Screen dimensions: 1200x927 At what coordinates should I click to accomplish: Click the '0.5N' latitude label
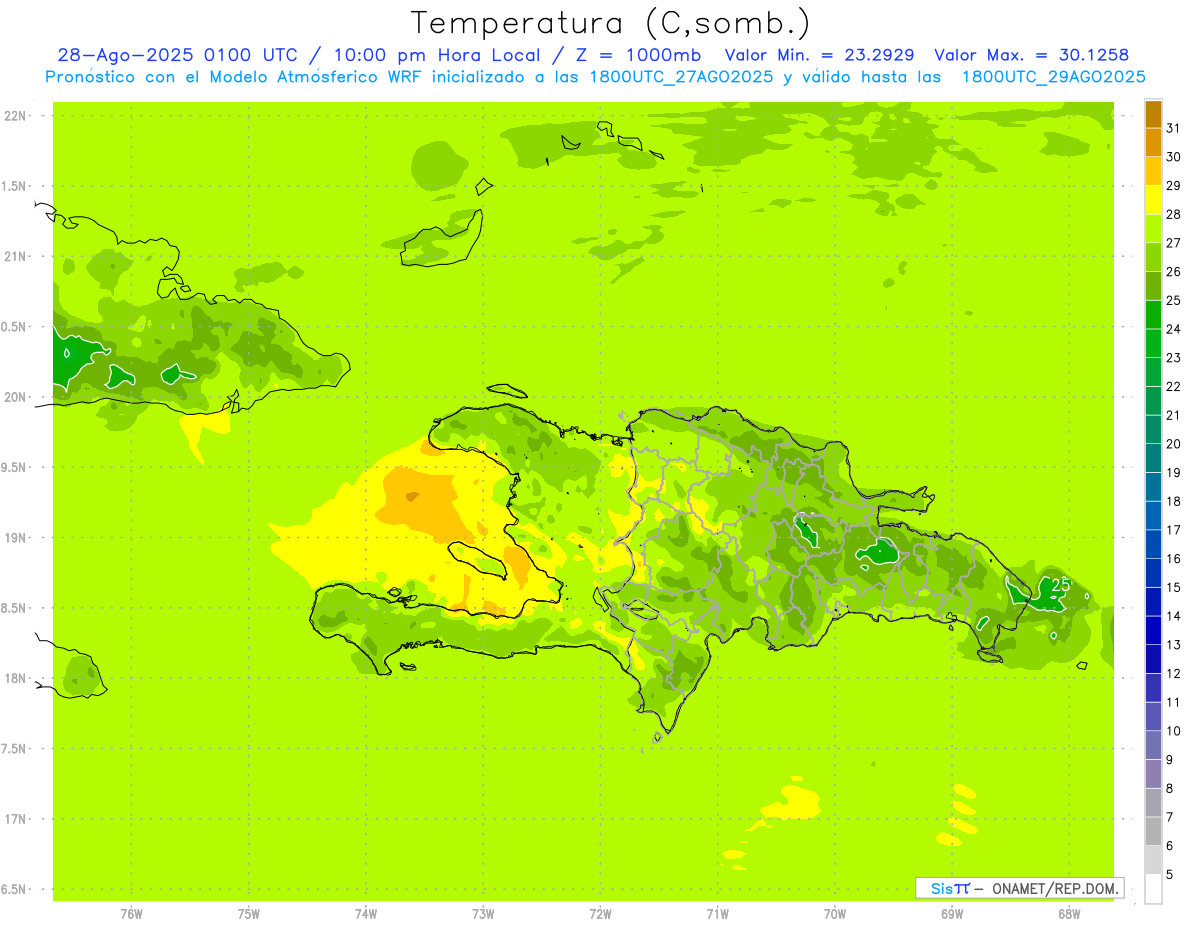(15, 327)
